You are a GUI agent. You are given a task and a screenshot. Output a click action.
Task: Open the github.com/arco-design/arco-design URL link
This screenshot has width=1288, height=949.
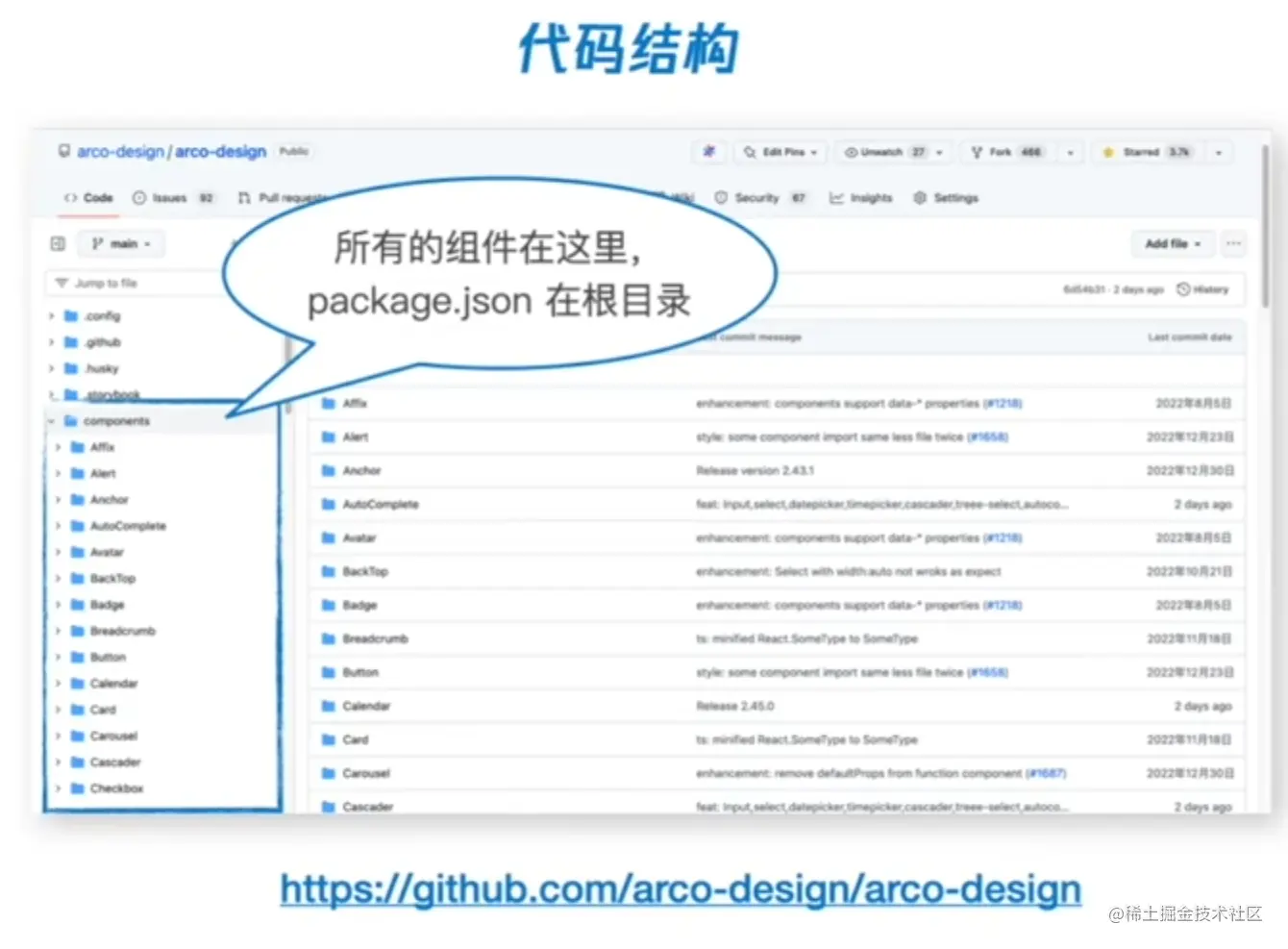681,889
